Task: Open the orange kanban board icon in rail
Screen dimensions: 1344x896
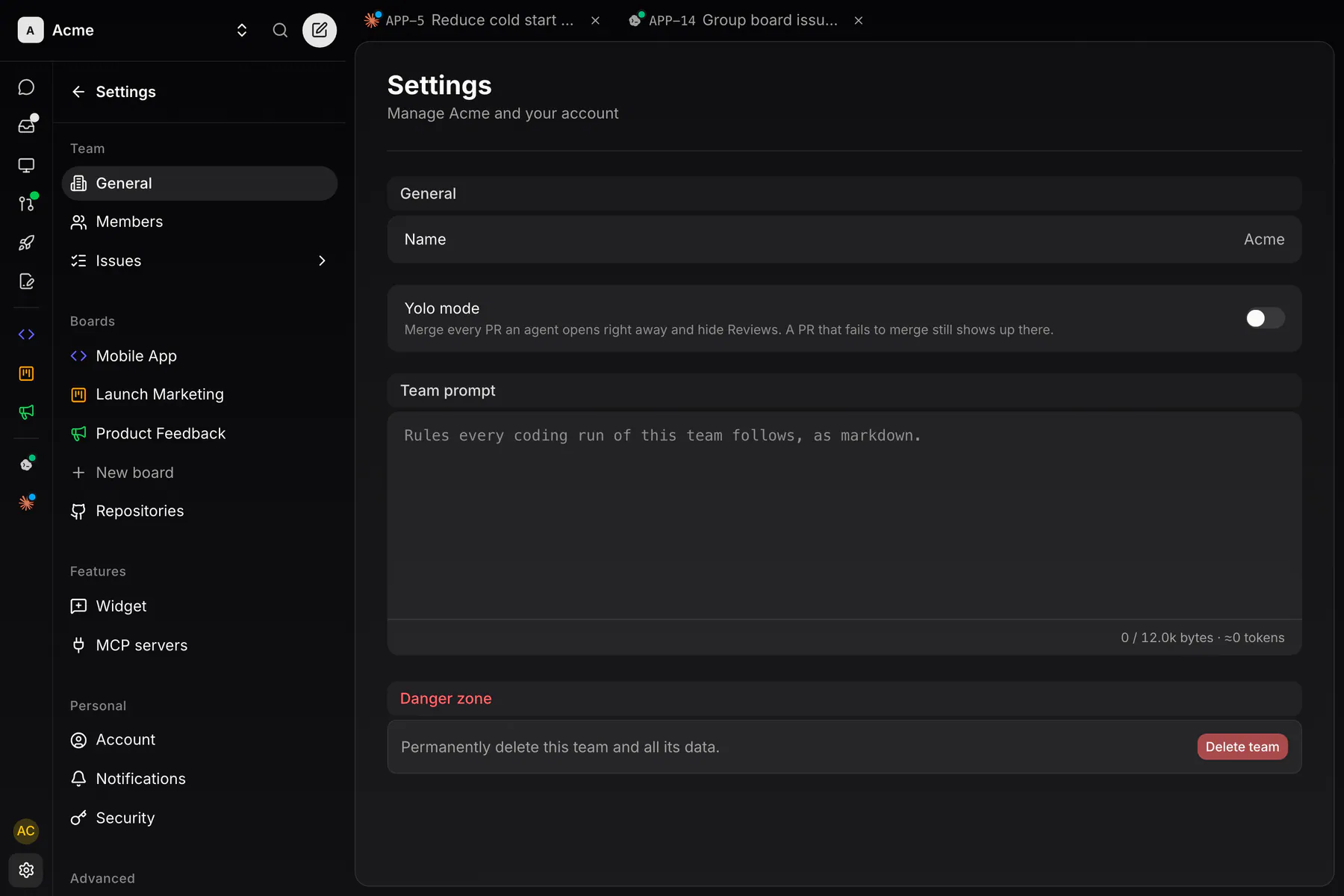Action: pos(26,373)
